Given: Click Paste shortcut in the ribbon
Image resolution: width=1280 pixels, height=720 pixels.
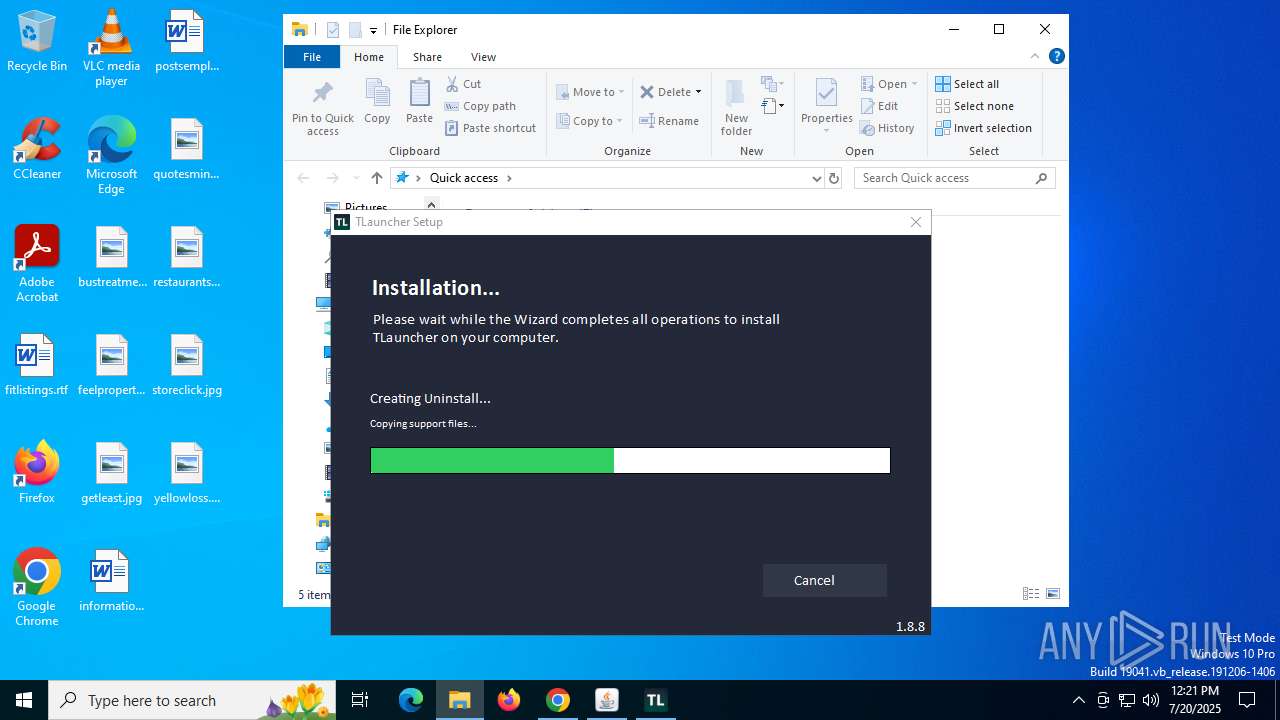Looking at the screenshot, I should click(x=490, y=128).
